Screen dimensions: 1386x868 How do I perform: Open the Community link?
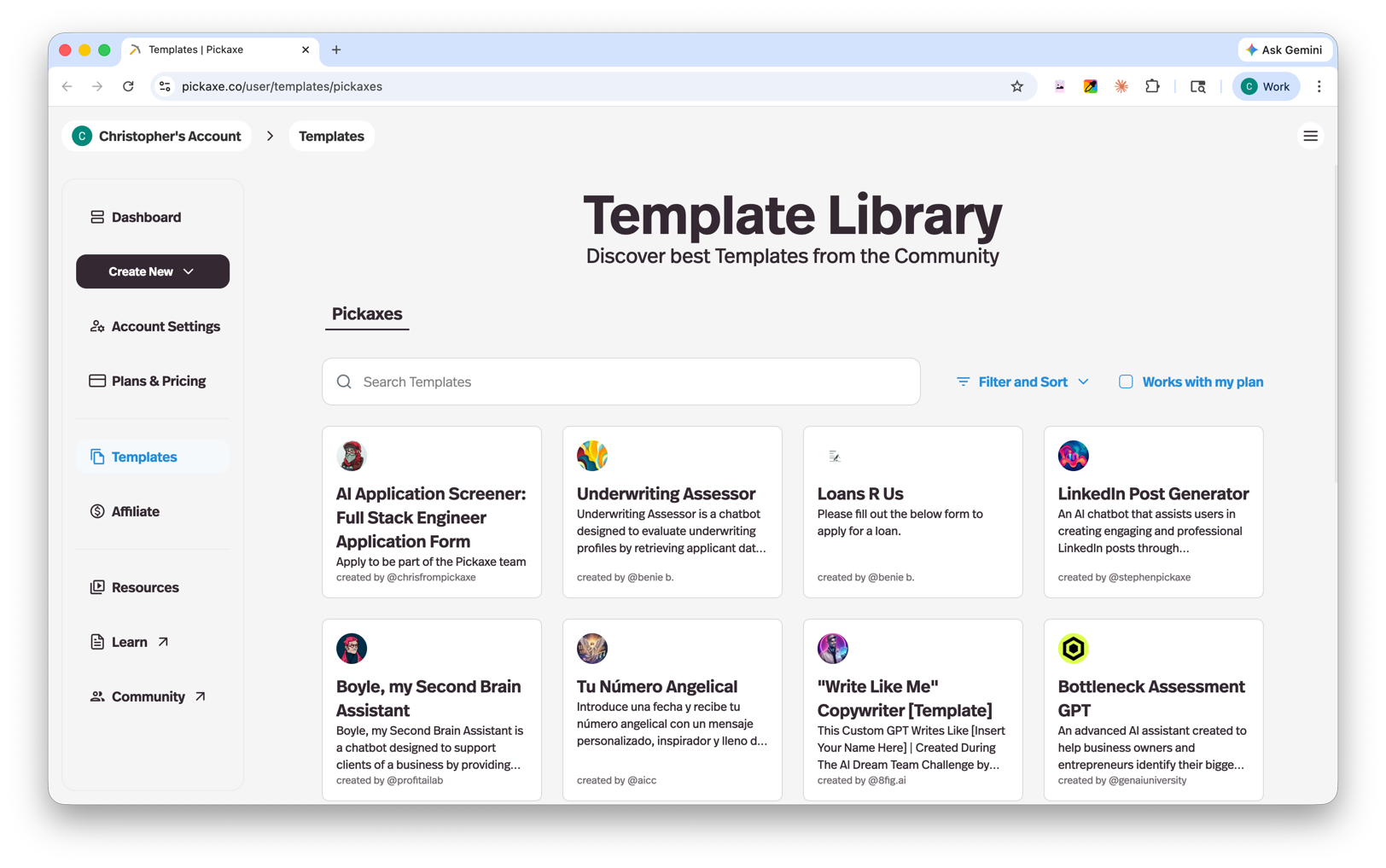(148, 696)
